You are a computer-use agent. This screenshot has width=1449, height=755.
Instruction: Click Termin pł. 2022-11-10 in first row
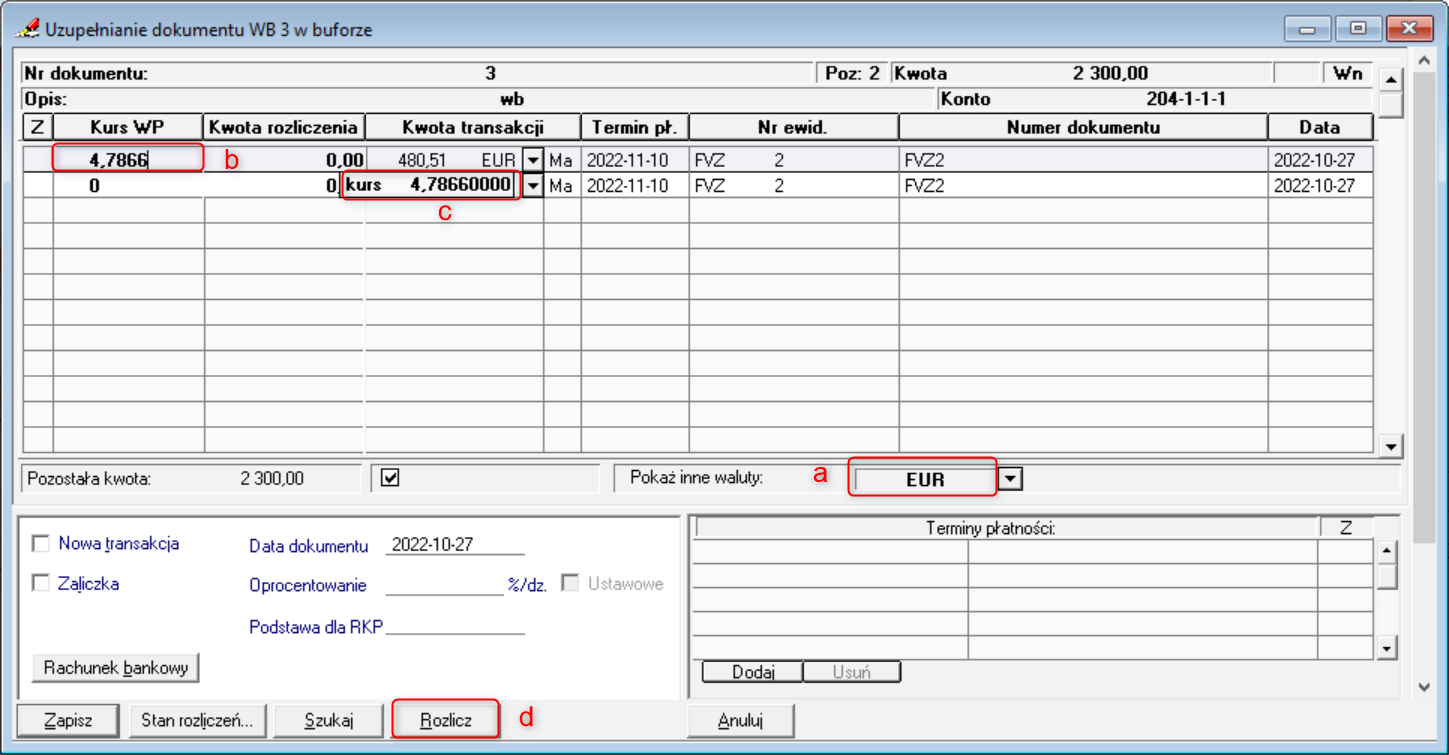pos(635,160)
